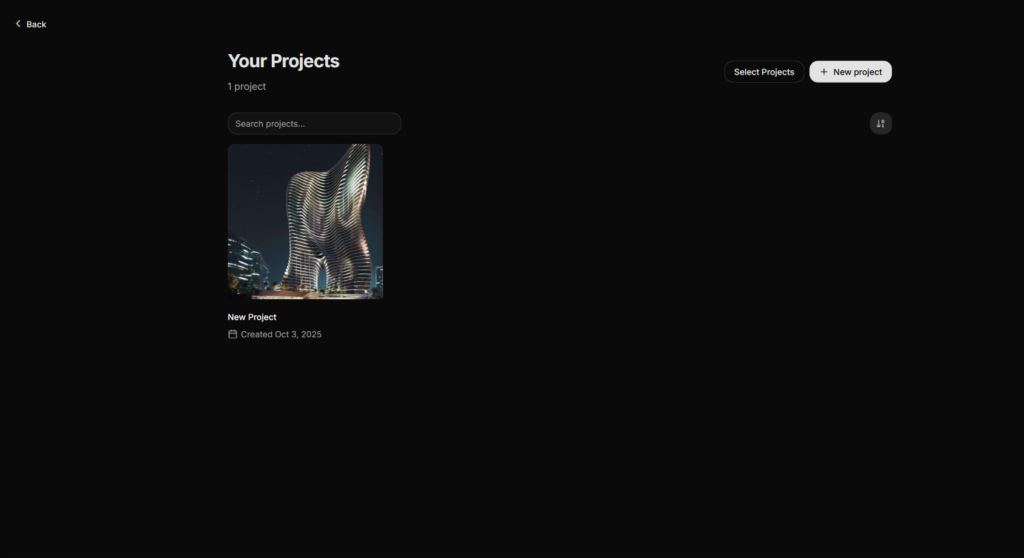Open the New Project thumbnail image

coord(305,221)
